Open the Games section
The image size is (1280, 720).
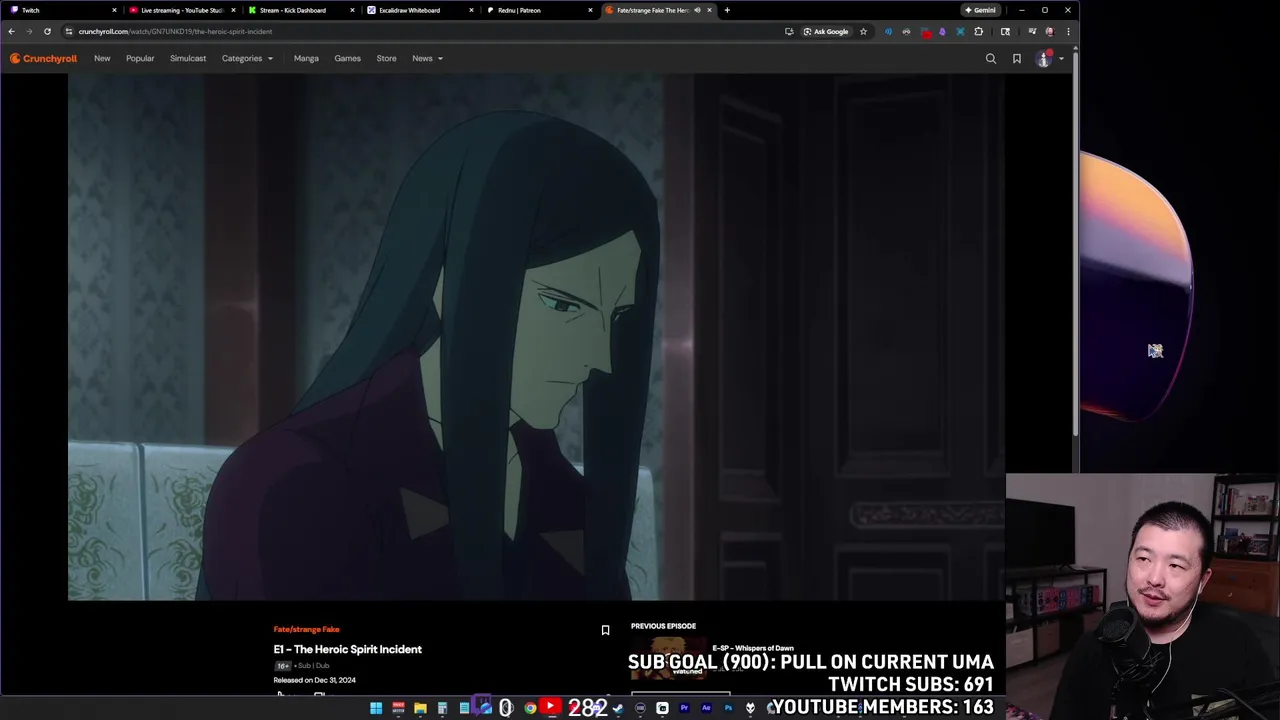point(347,58)
